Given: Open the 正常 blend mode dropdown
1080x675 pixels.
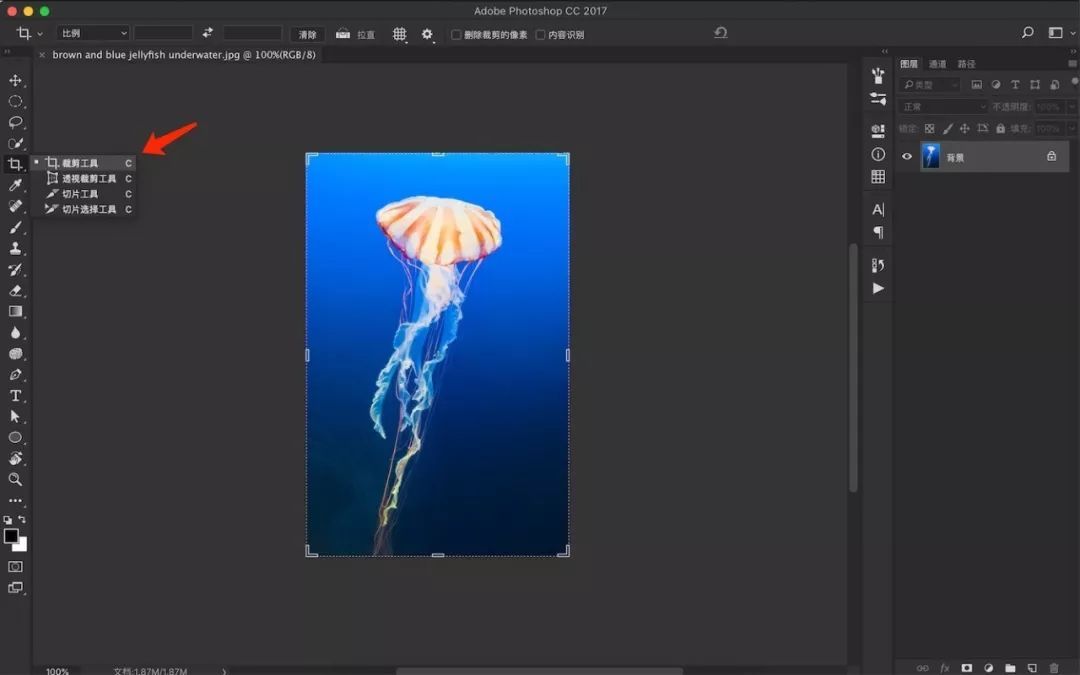Looking at the screenshot, I should 942,106.
